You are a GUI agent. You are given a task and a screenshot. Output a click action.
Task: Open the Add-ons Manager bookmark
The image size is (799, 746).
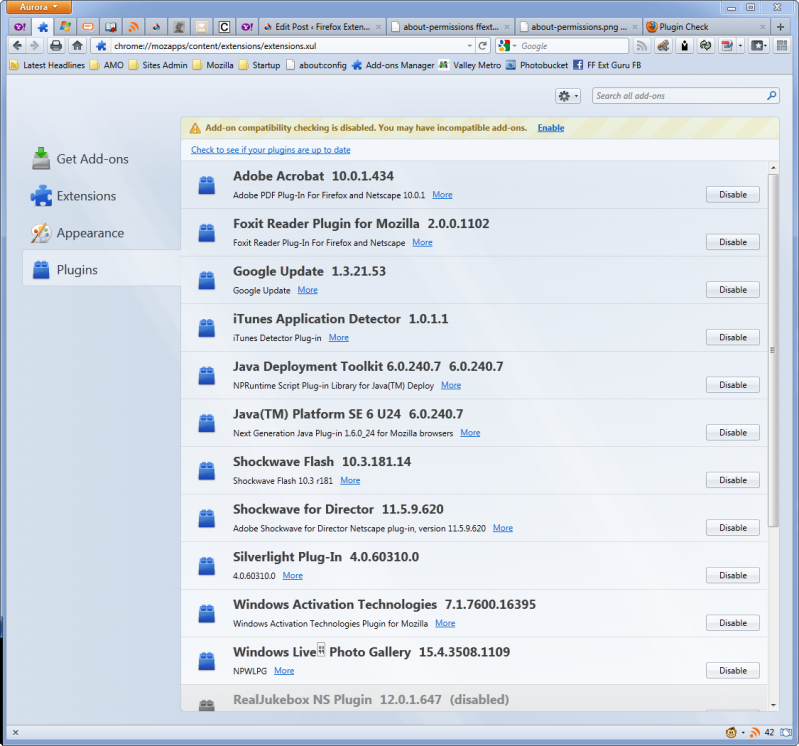(393, 65)
